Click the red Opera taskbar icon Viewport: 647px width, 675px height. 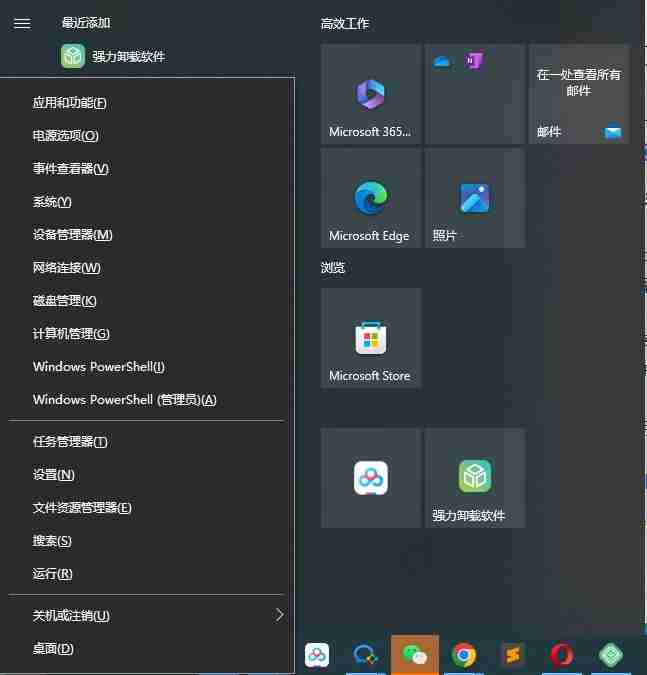562,655
